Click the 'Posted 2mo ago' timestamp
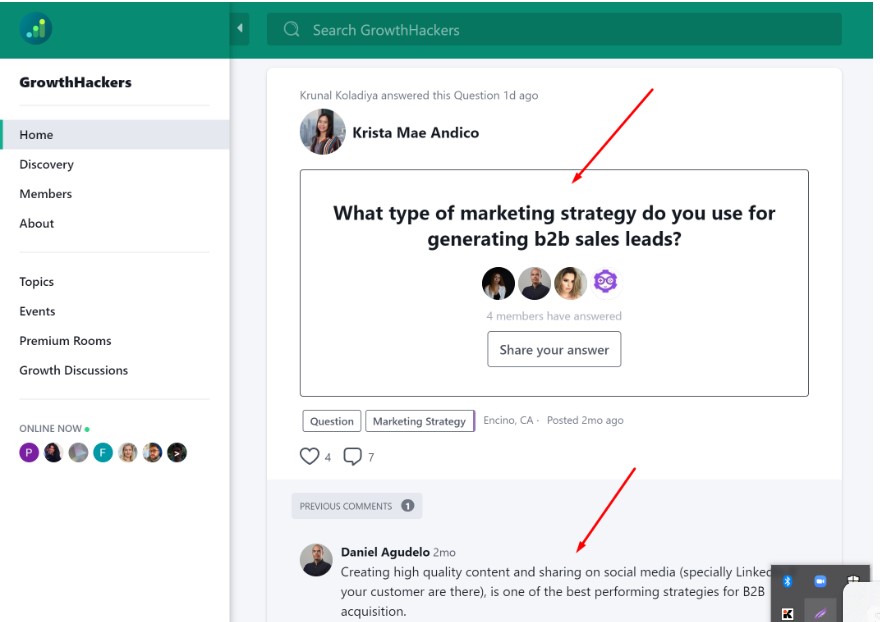Screen dimensions: 880x622 click(585, 420)
